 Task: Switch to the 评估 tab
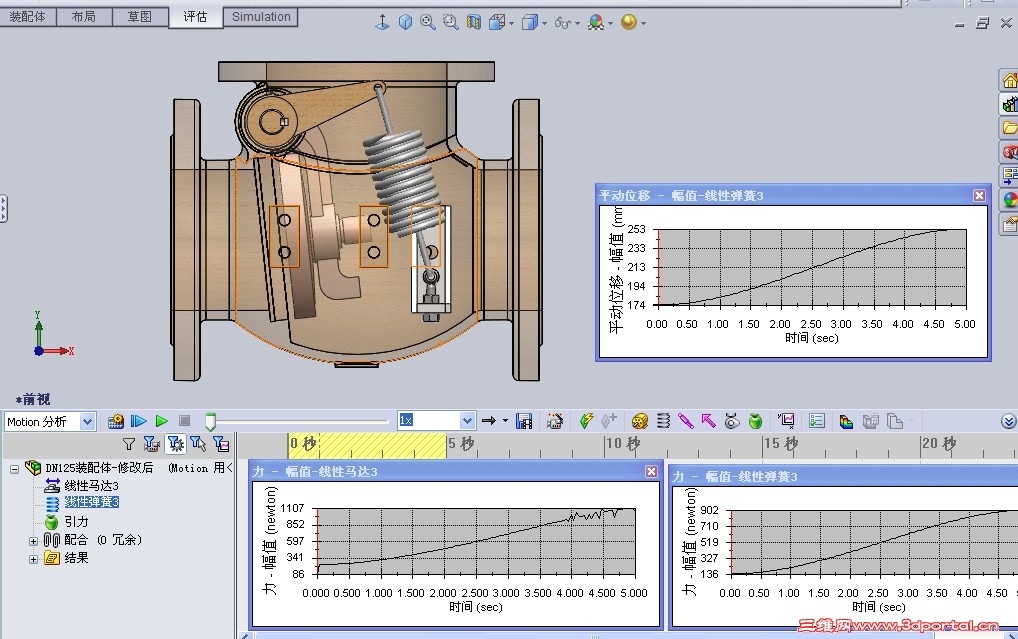195,16
